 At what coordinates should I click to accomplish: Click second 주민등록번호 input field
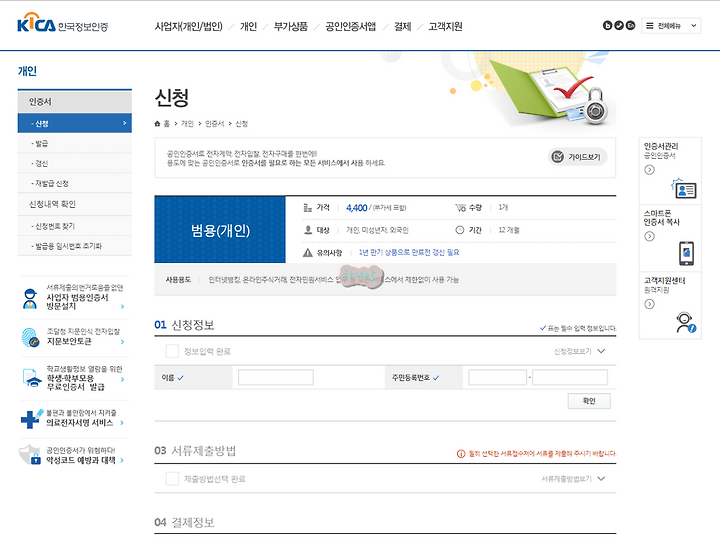570,378
